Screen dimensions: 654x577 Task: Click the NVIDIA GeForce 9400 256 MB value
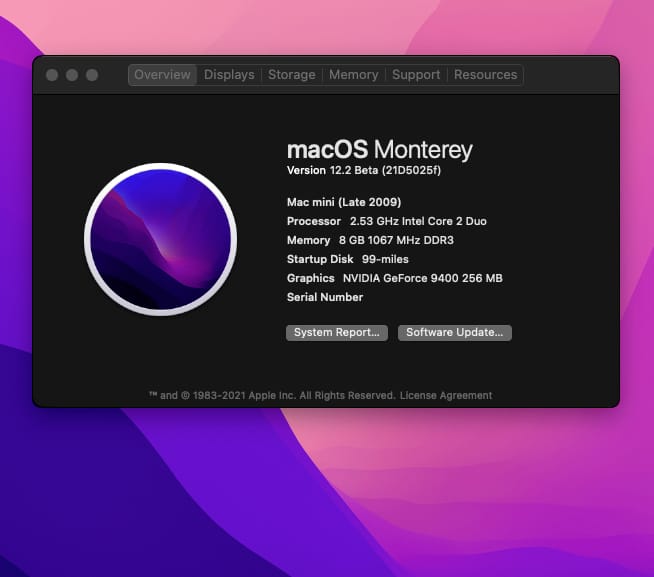point(423,278)
